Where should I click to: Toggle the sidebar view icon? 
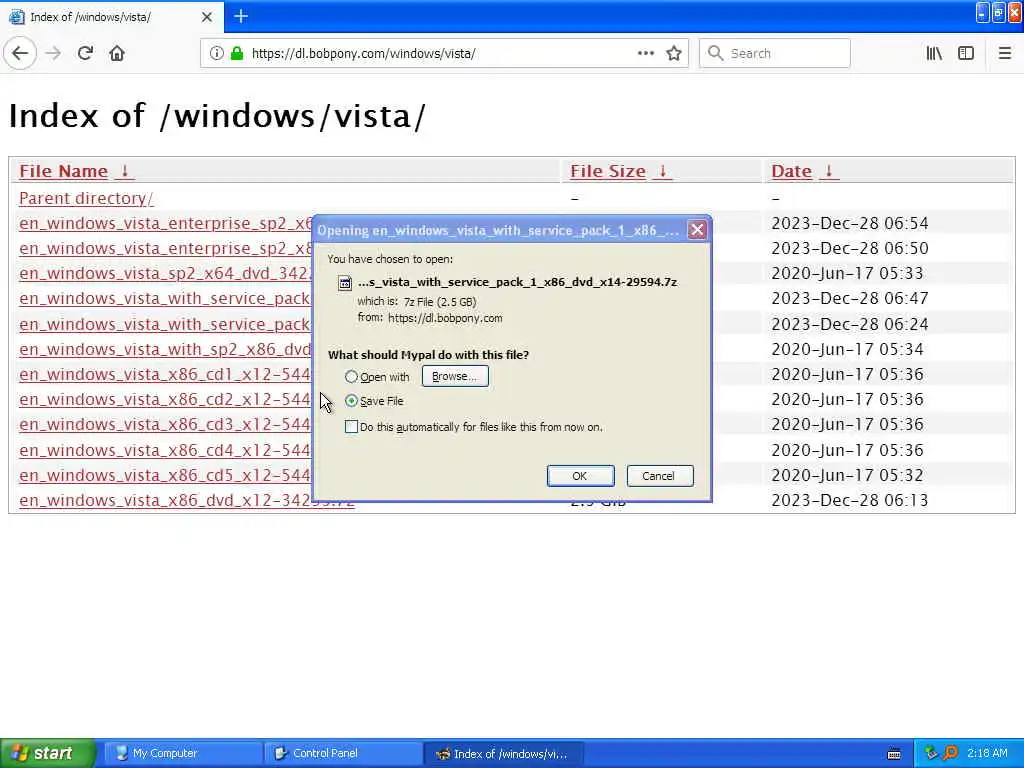point(966,53)
